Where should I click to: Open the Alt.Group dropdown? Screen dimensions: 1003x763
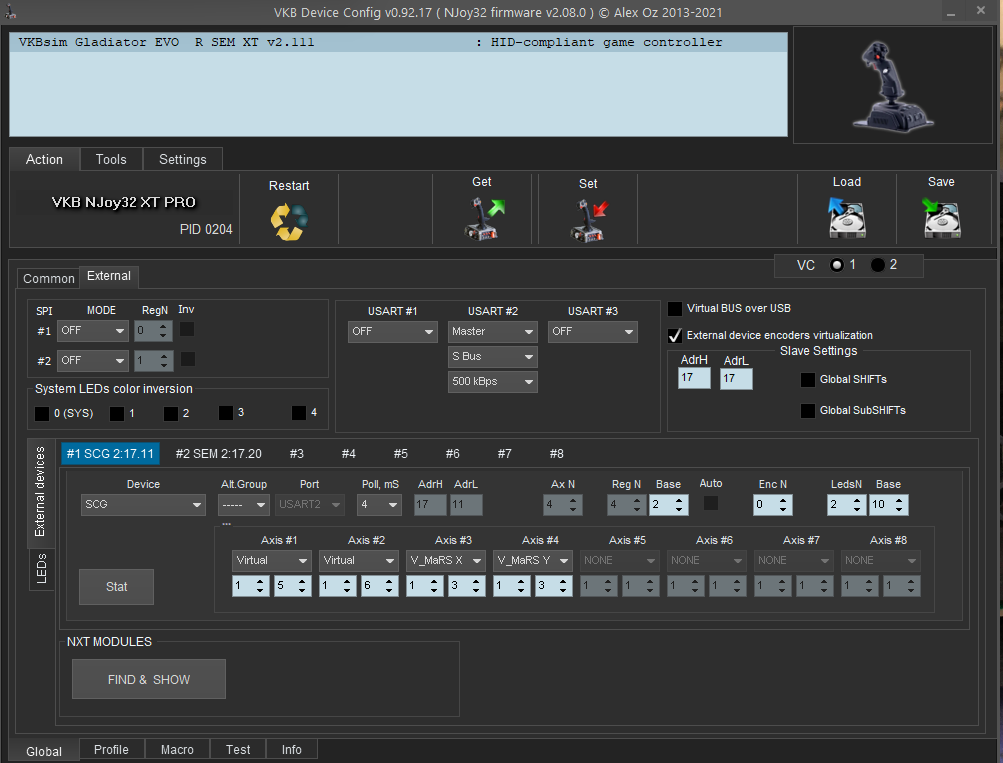pyautogui.click(x=244, y=505)
